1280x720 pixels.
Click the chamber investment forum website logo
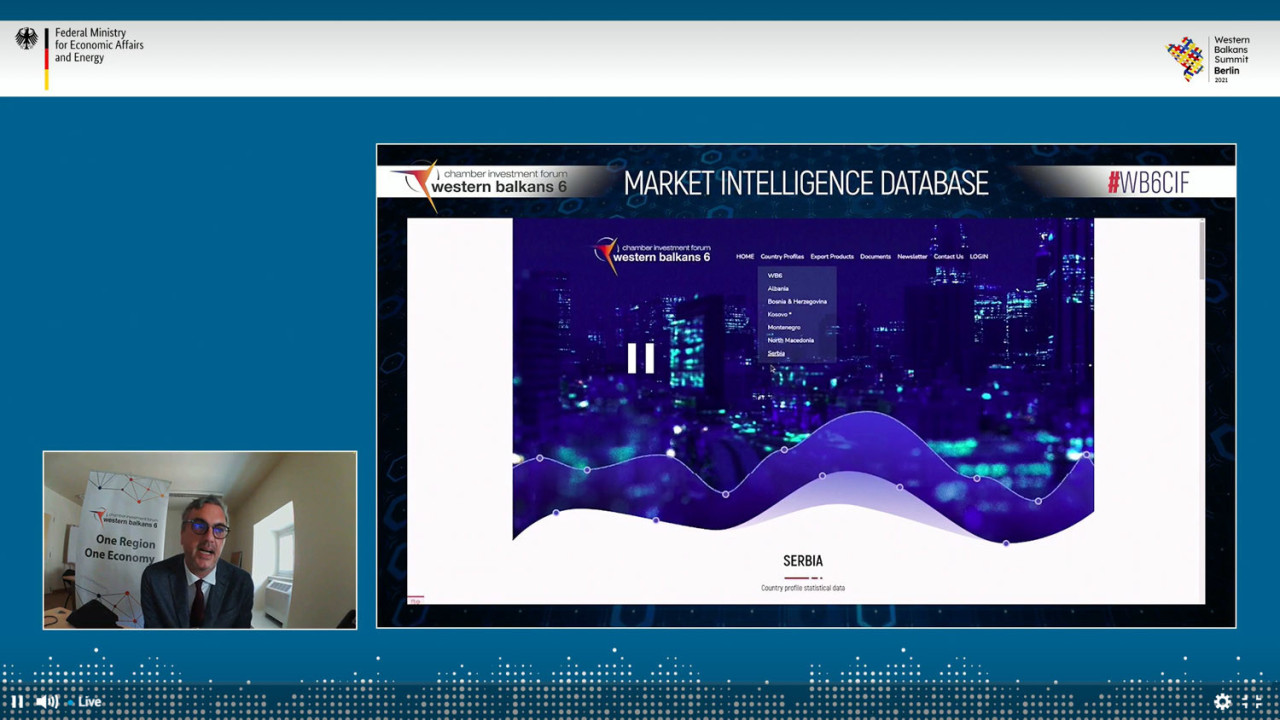click(651, 254)
